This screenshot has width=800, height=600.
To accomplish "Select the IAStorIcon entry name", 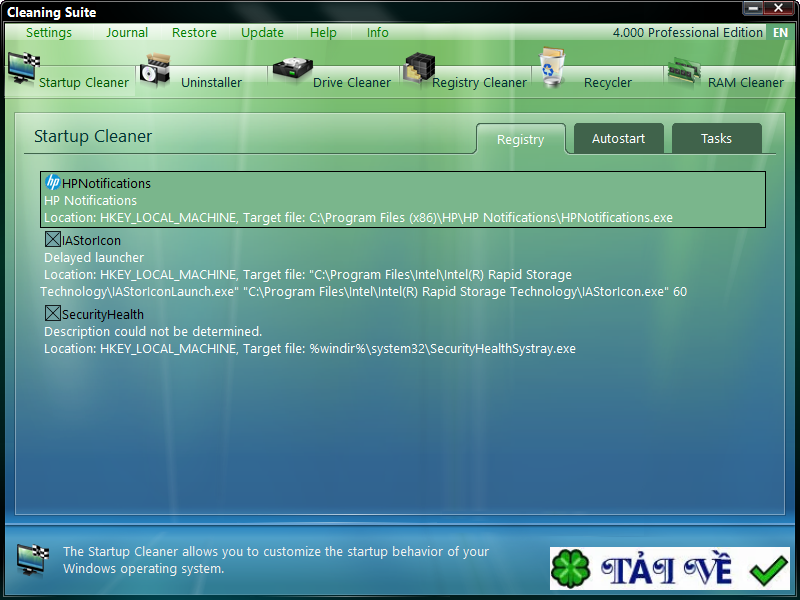I will [91, 240].
